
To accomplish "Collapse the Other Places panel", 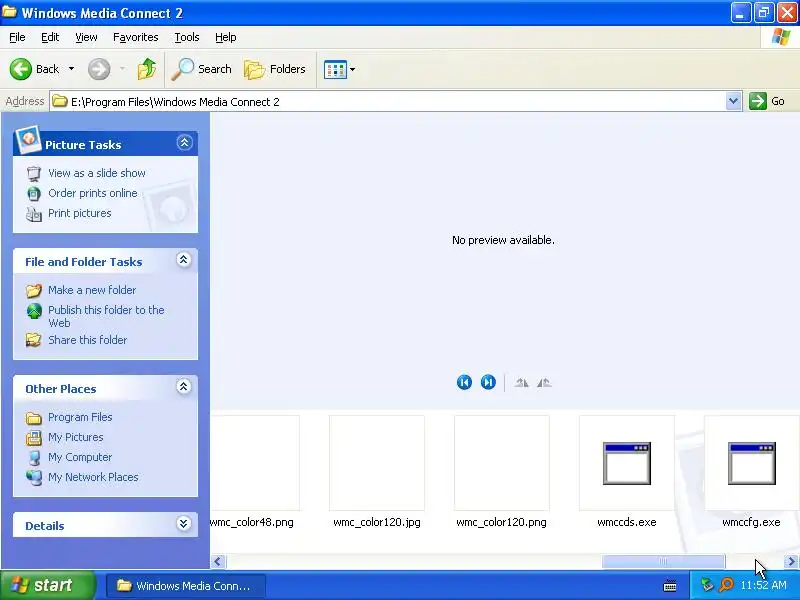I will click(x=184, y=387).
